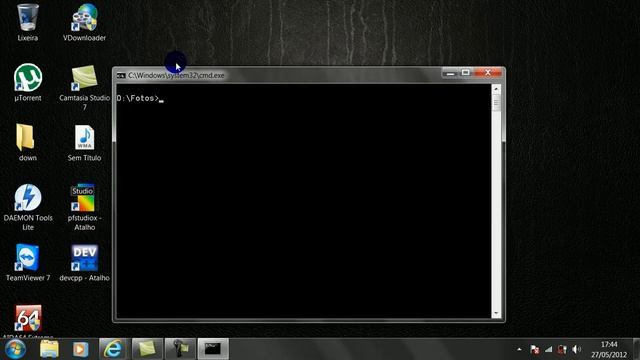Launch Windows Media Player from taskbar
This screenshot has height=360, width=640.
pyautogui.click(x=80, y=349)
